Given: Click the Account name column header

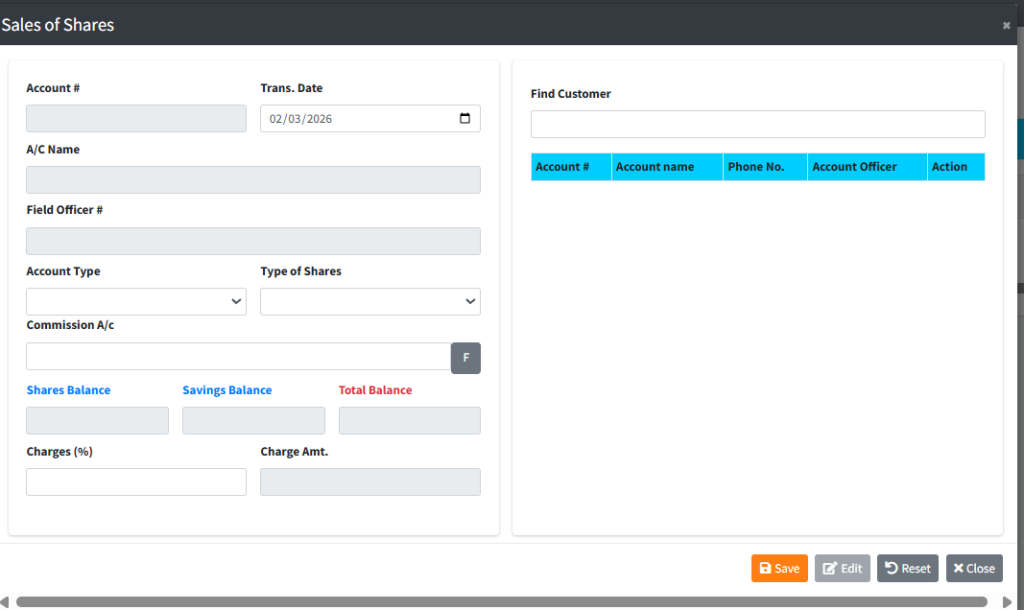Looking at the screenshot, I should (x=666, y=167).
